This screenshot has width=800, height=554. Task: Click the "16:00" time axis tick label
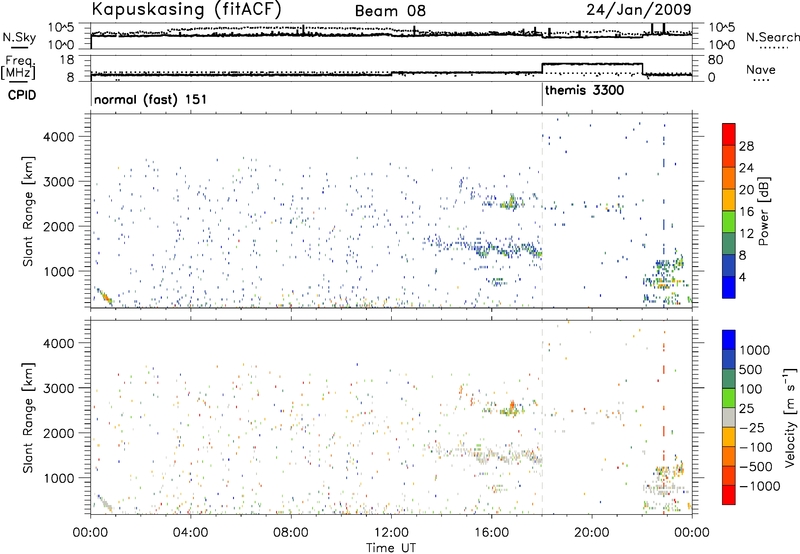(491, 533)
